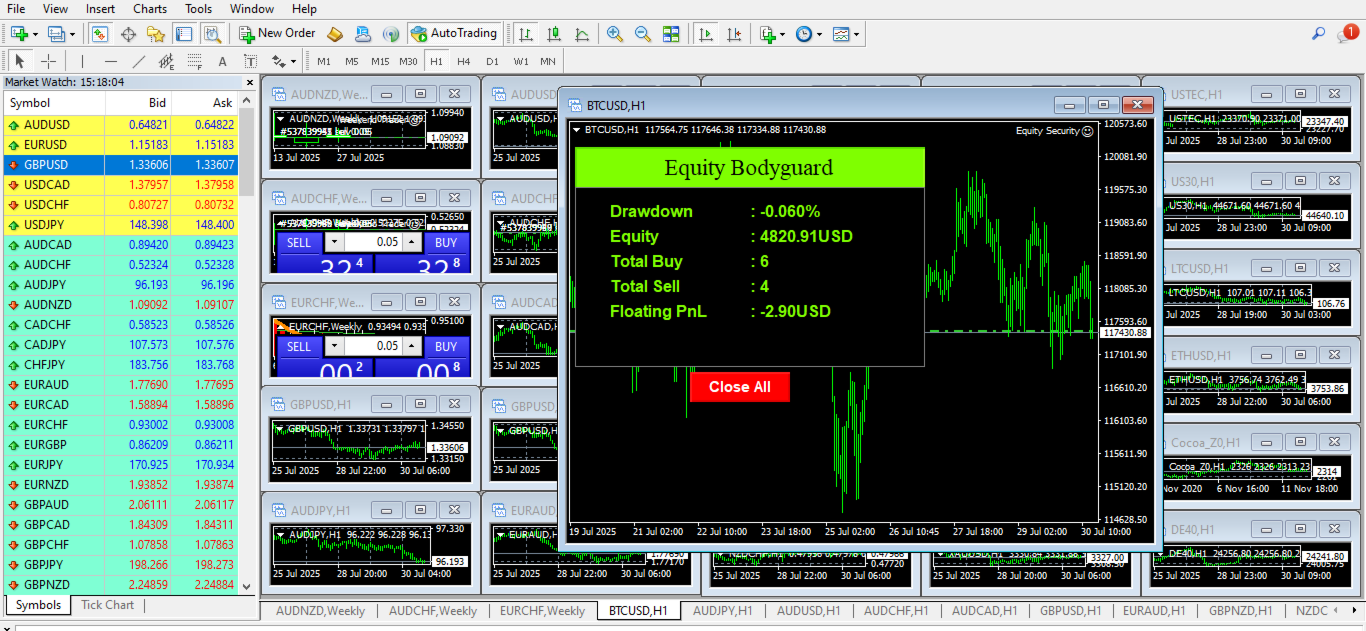This screenshot has height=631, width=1366.
Task: Switch chart to candlestick display
Action: click(x=553, y=33)
